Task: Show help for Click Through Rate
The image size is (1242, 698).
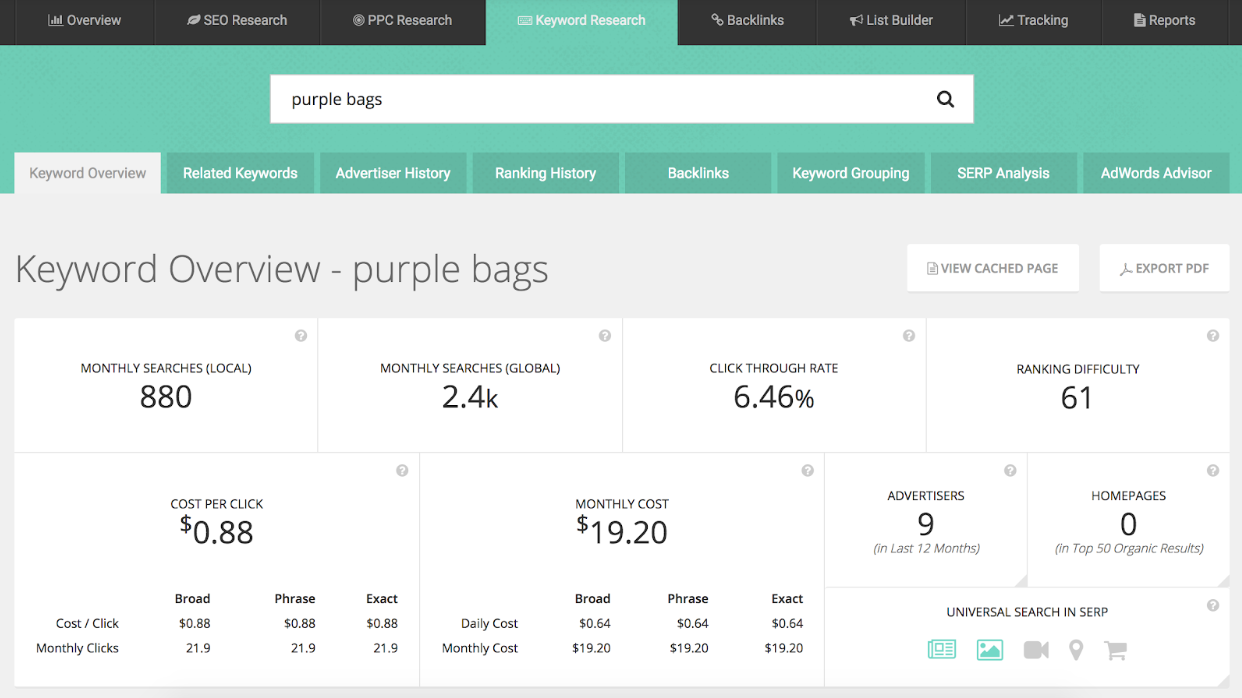Action: [908, 336]
